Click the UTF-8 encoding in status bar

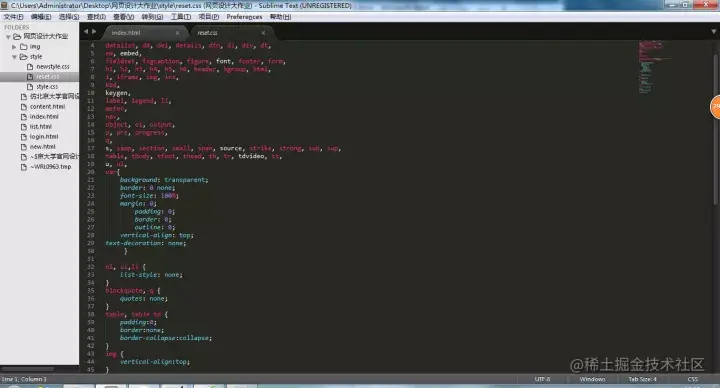[542, 379]
